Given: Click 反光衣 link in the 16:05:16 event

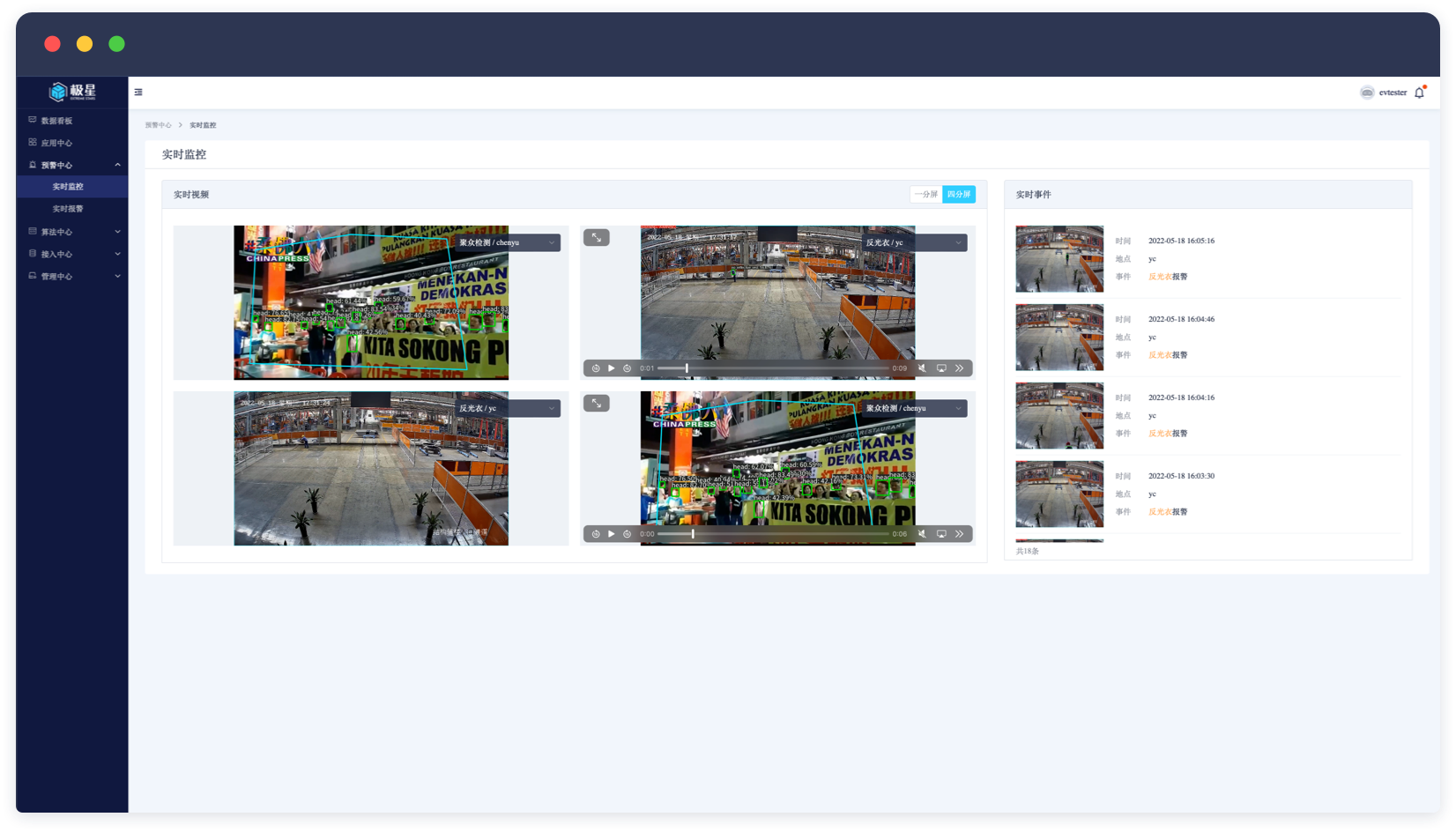Looking at the screenshot, I should pos(1160,277).
